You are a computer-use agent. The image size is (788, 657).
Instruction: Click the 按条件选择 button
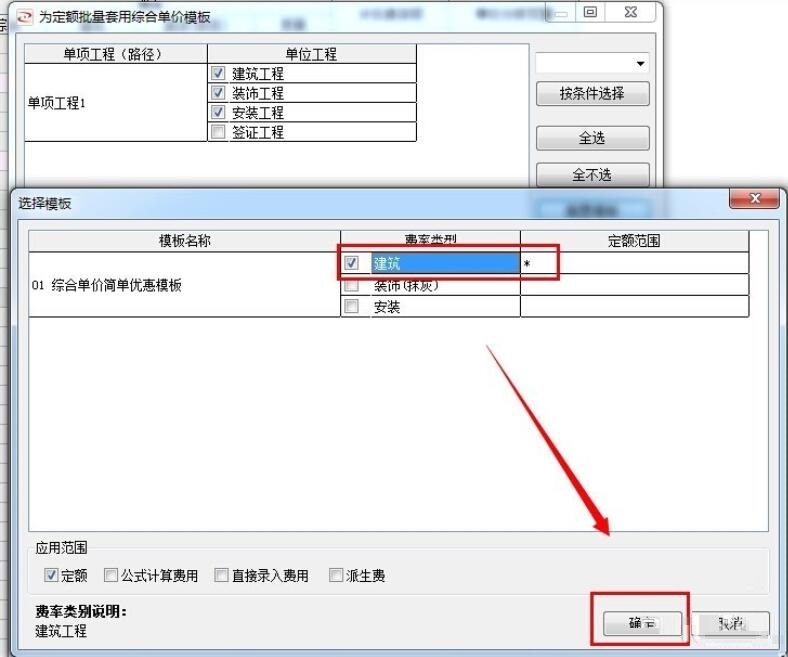click(x=593, y=93)
